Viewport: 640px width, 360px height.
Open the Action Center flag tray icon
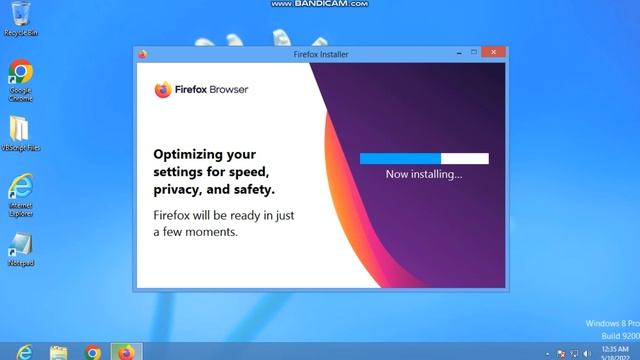pos(561,354)
